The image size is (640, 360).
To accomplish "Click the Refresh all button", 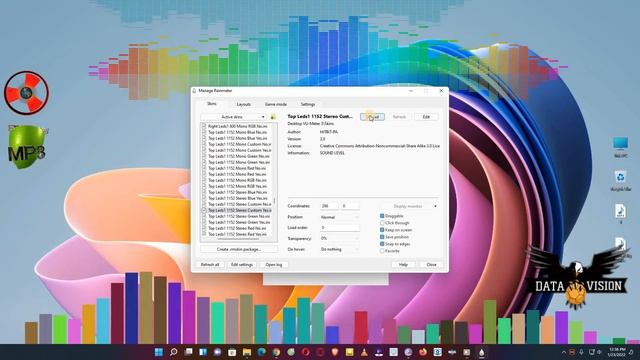I will pos(210,264).
